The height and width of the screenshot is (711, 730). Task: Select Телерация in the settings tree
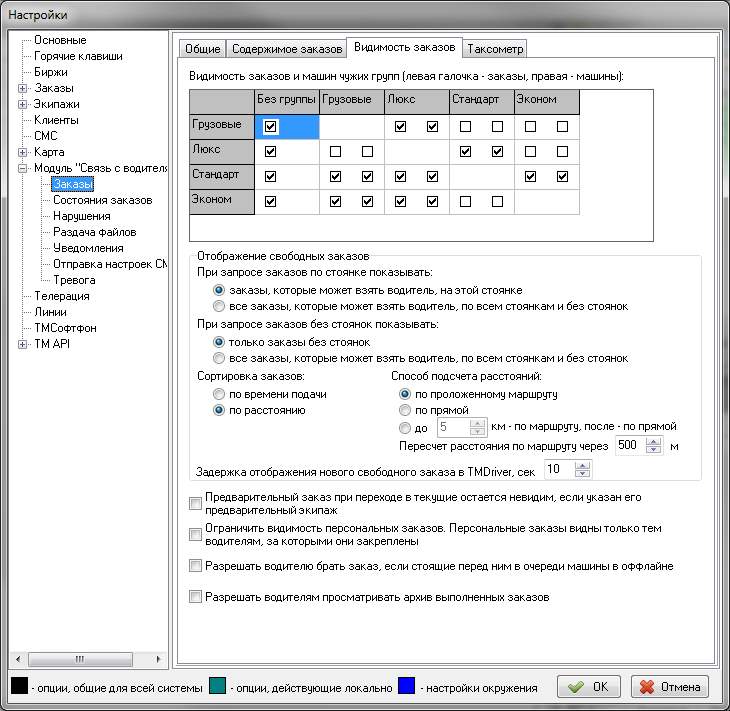(x=62, y=296)
